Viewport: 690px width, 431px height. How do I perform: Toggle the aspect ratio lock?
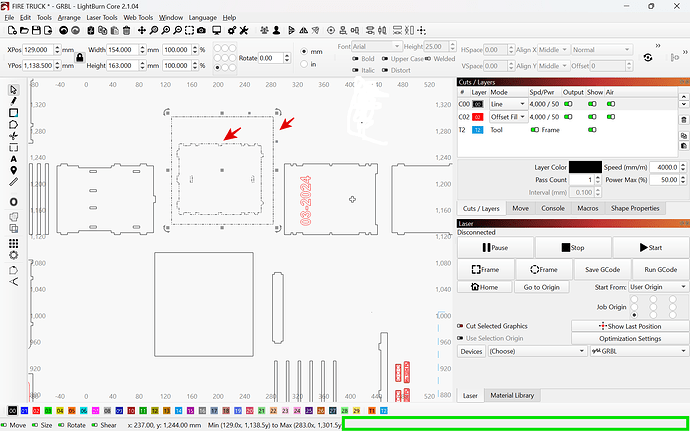[80, 58]
